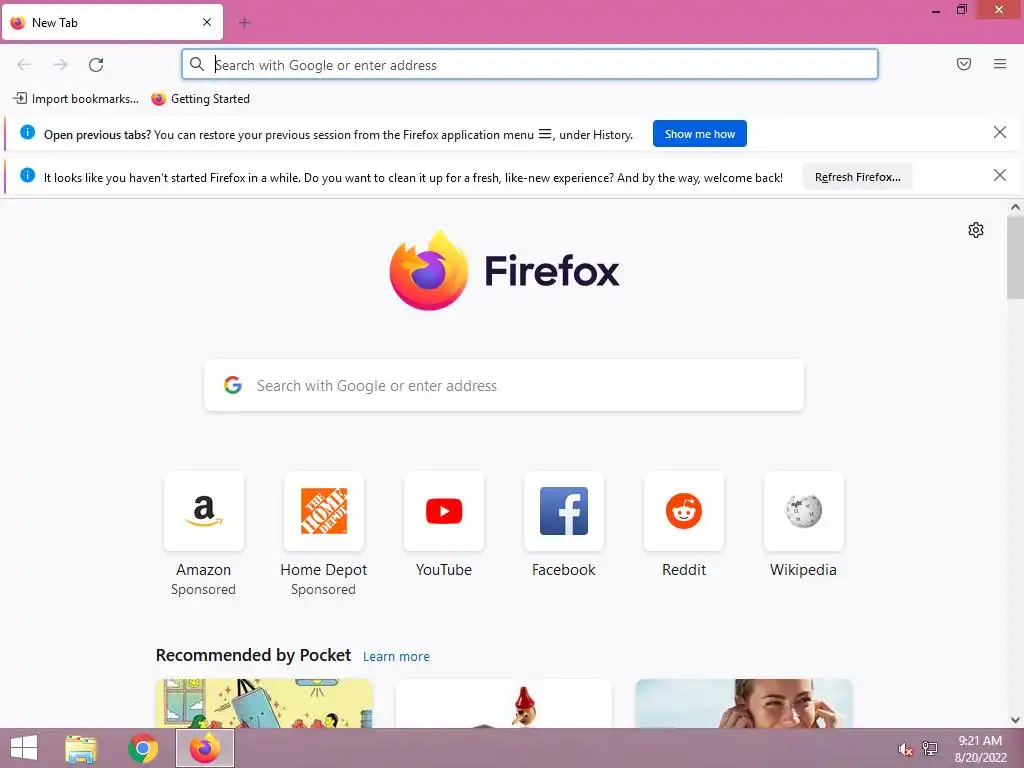Click the muted volume tray icon
1024x768 pixels.
[x=905, y=749]
